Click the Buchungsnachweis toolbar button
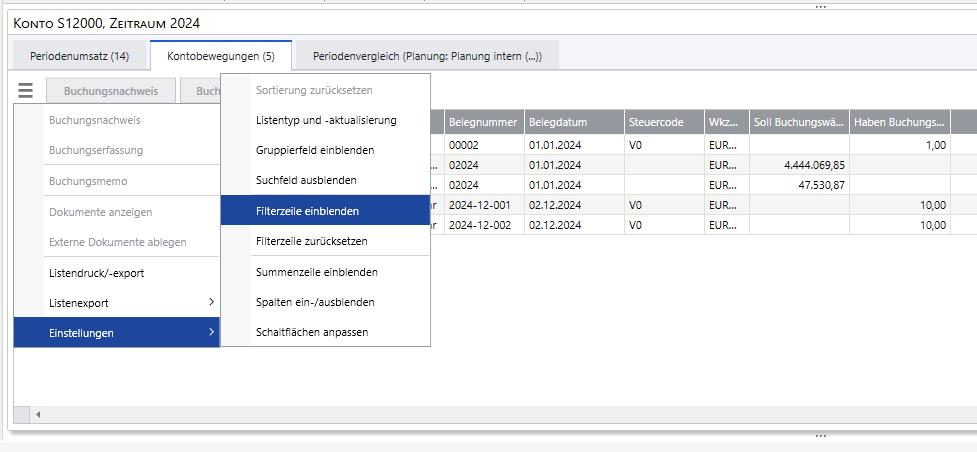 point(111,90)
